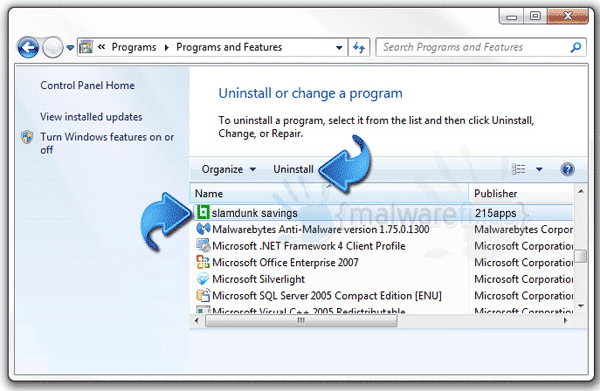
Task: Select Microsoft SQL Server 2005 Compact Edition
Action: pos(327,296)
